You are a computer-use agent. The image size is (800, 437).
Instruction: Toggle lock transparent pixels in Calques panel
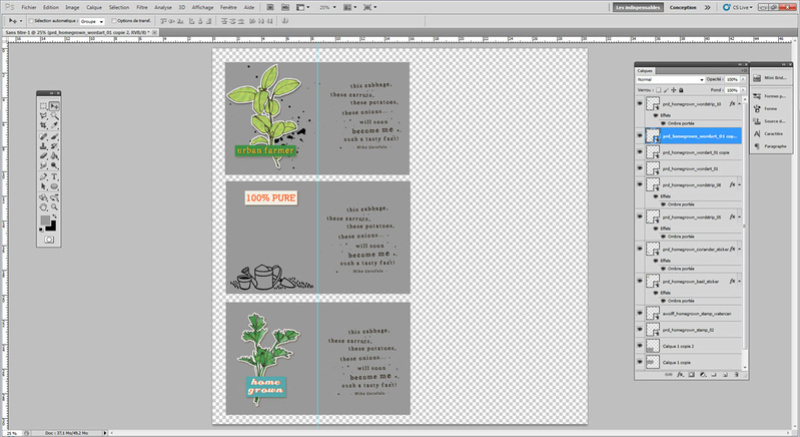(658, 90)
